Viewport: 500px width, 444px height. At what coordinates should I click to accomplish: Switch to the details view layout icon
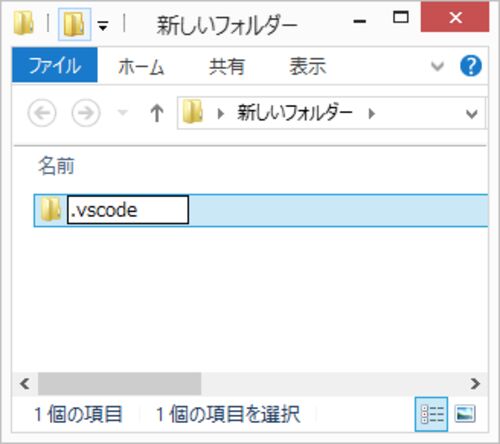pyautogui.click(x=431, y=414)
